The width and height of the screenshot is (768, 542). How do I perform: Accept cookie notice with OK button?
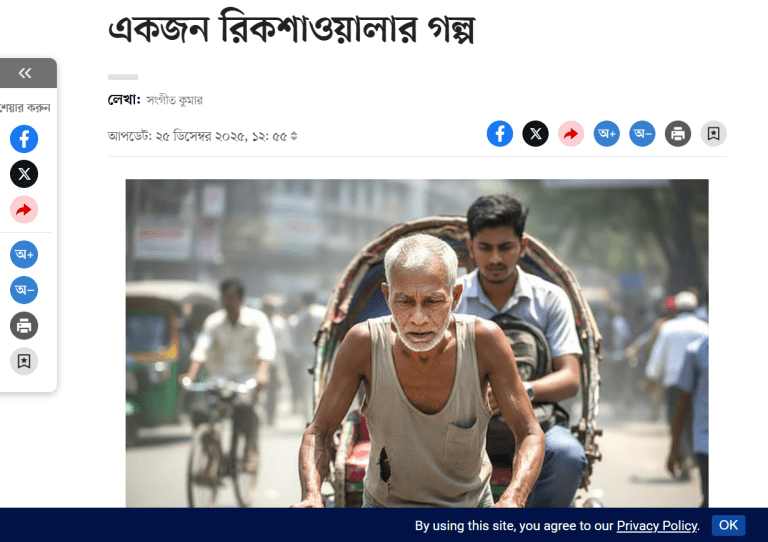pos(728,525)
